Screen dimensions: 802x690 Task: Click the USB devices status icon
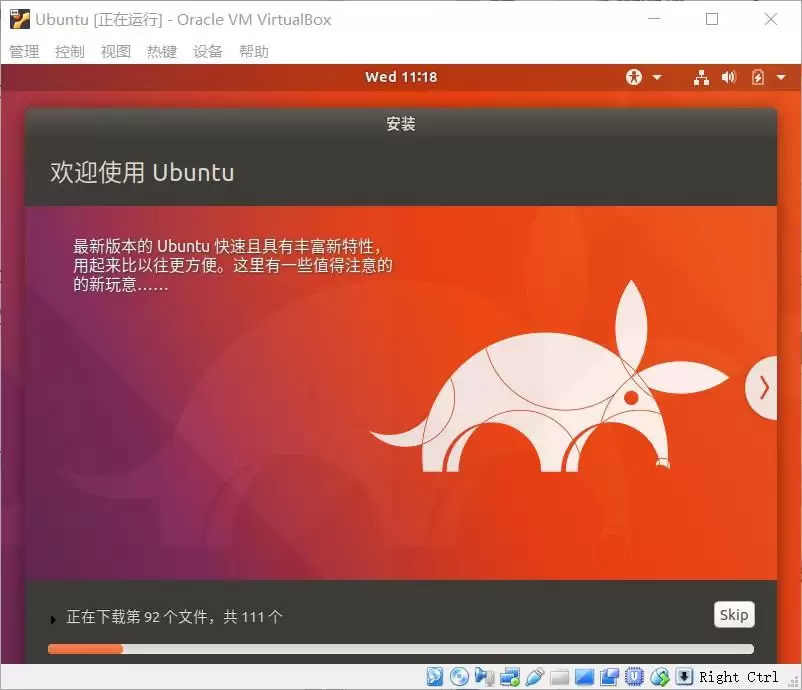[534, 676]
